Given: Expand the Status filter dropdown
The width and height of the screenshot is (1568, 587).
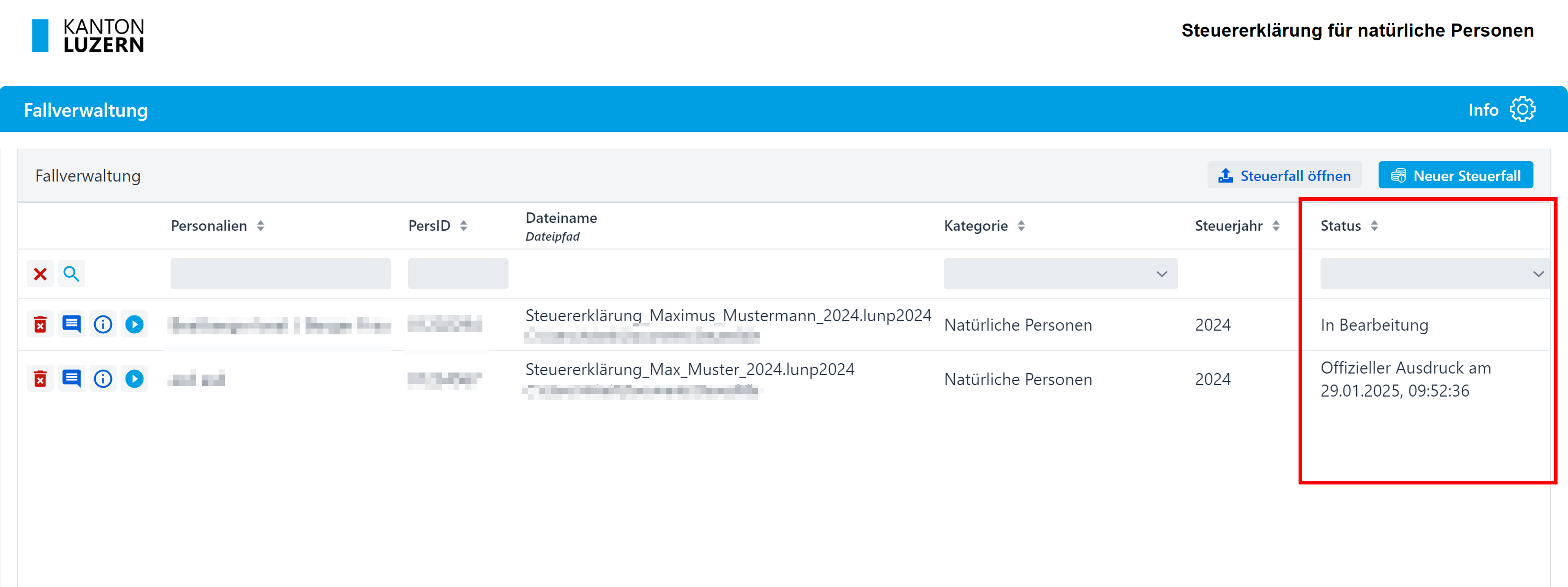Looking at the screenshot, I should tap(1434, 274).
